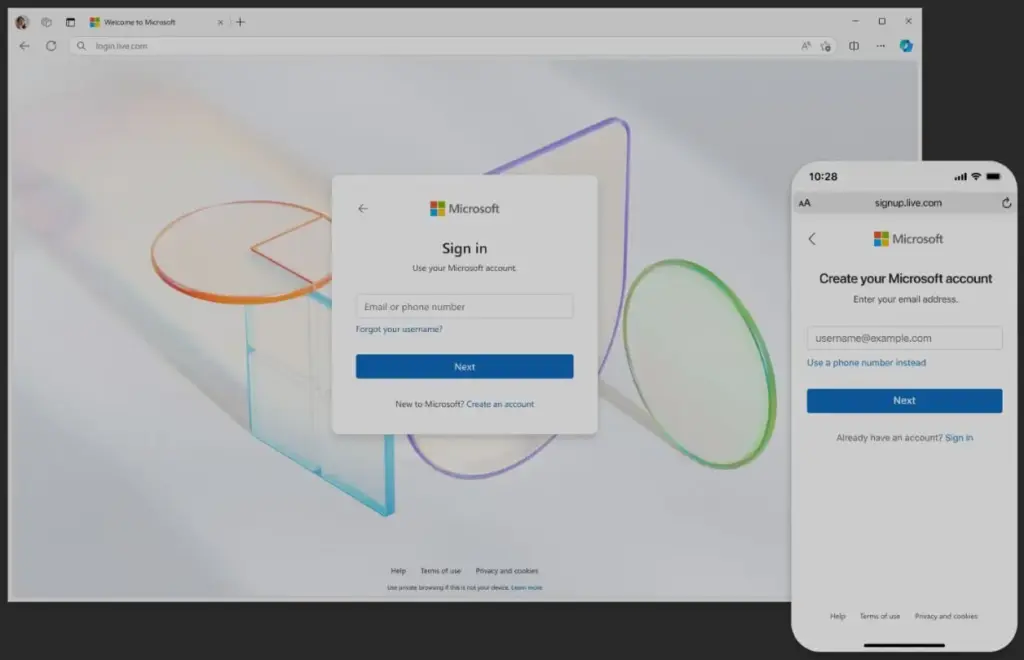
Task: Tap the Sign in link on the phone
Action: (959, 437)
